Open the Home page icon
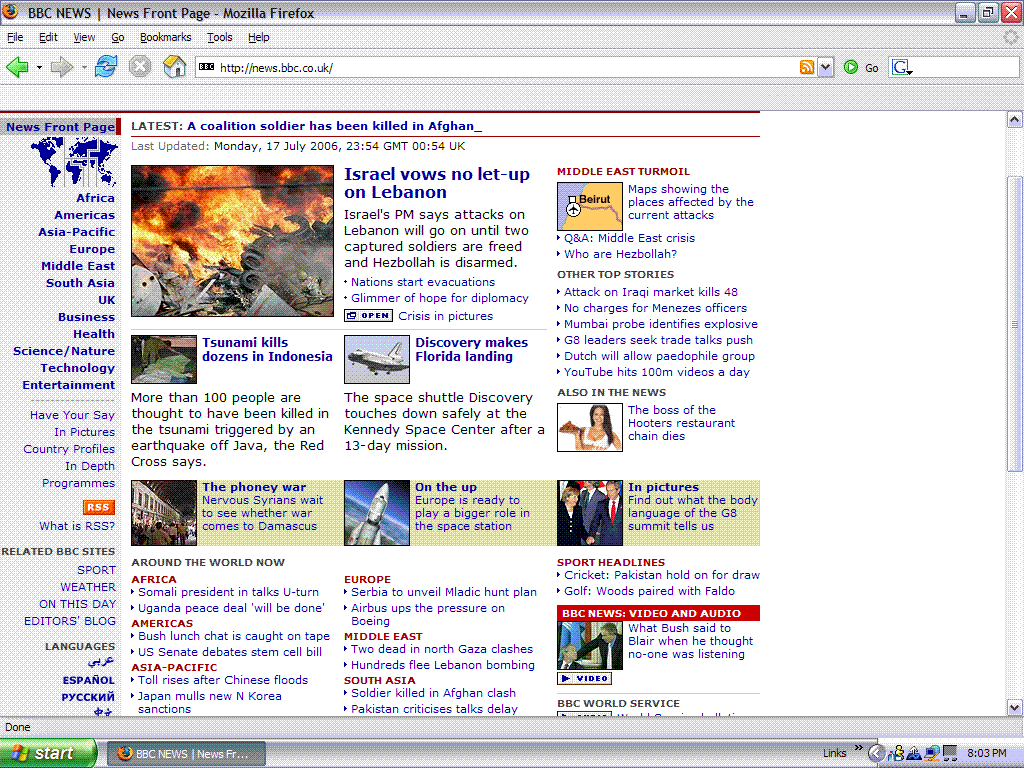 coord(174,67)
